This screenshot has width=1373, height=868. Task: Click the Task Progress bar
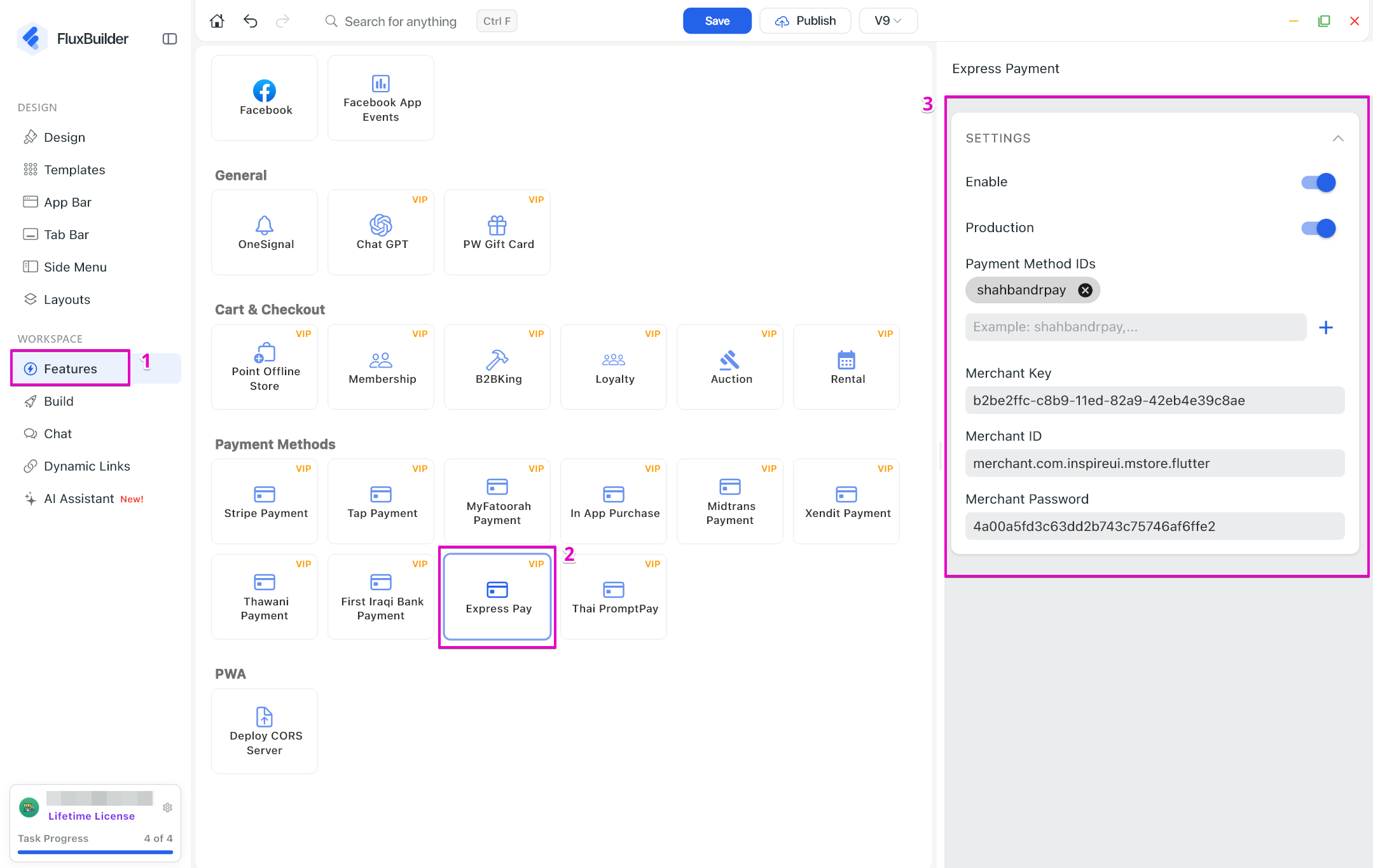(x=95, y=852)
